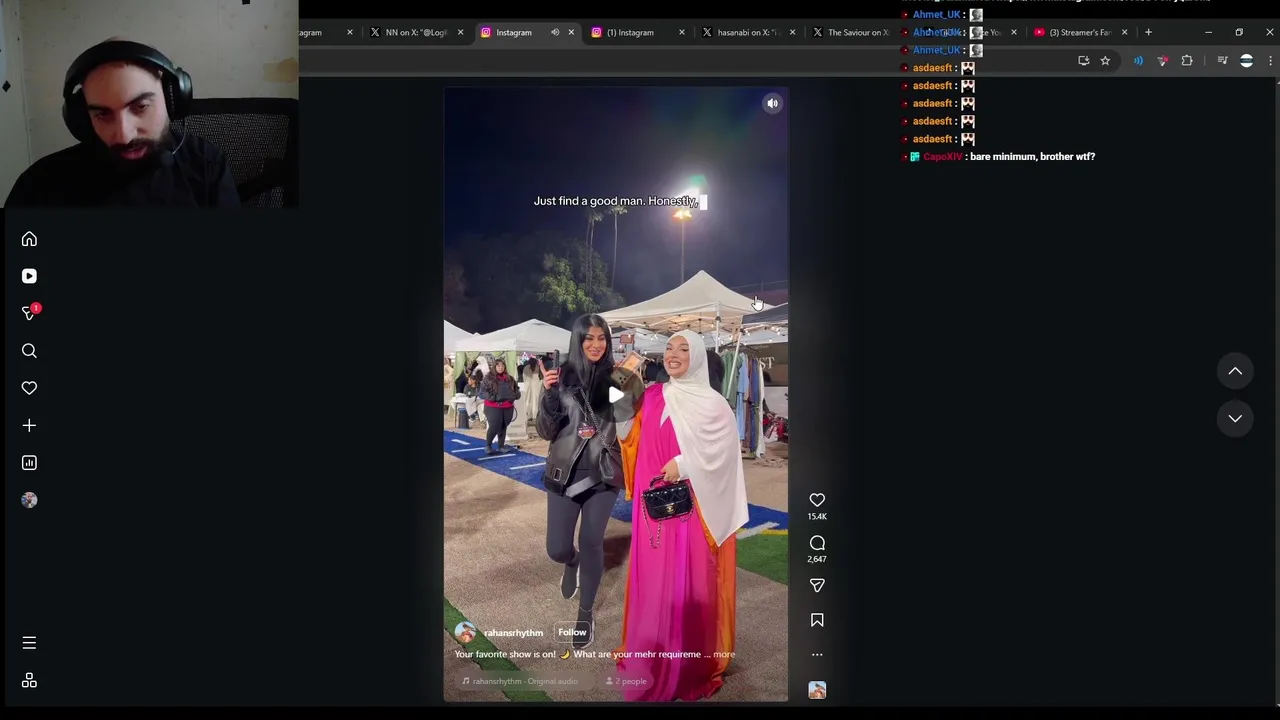Viewport: 1280px width, 720px height.
Task: Expand the caption with 'more'
Action: [724, 654]
